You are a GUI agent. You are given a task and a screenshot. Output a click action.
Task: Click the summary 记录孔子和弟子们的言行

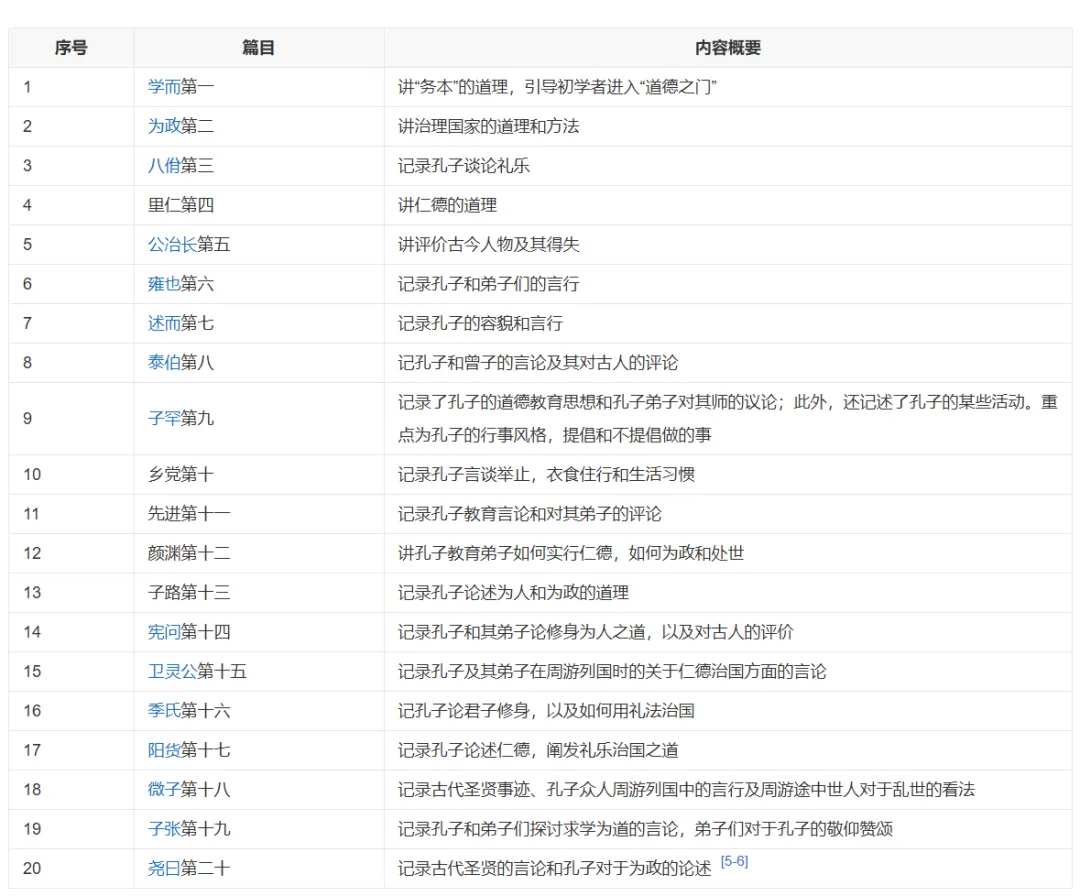point(488,284)
